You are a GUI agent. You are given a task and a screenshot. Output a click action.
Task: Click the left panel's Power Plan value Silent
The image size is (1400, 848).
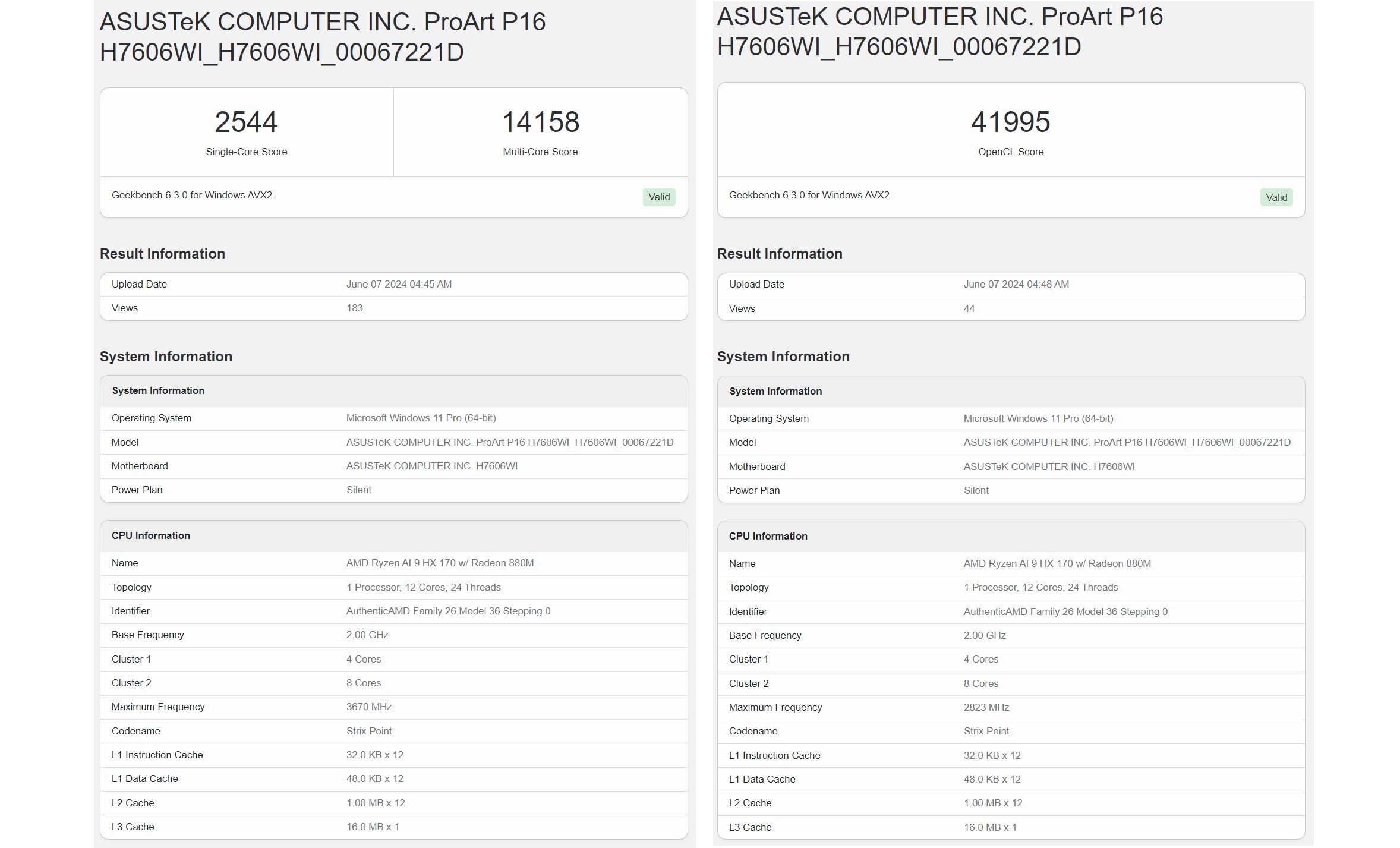(359, 490)
